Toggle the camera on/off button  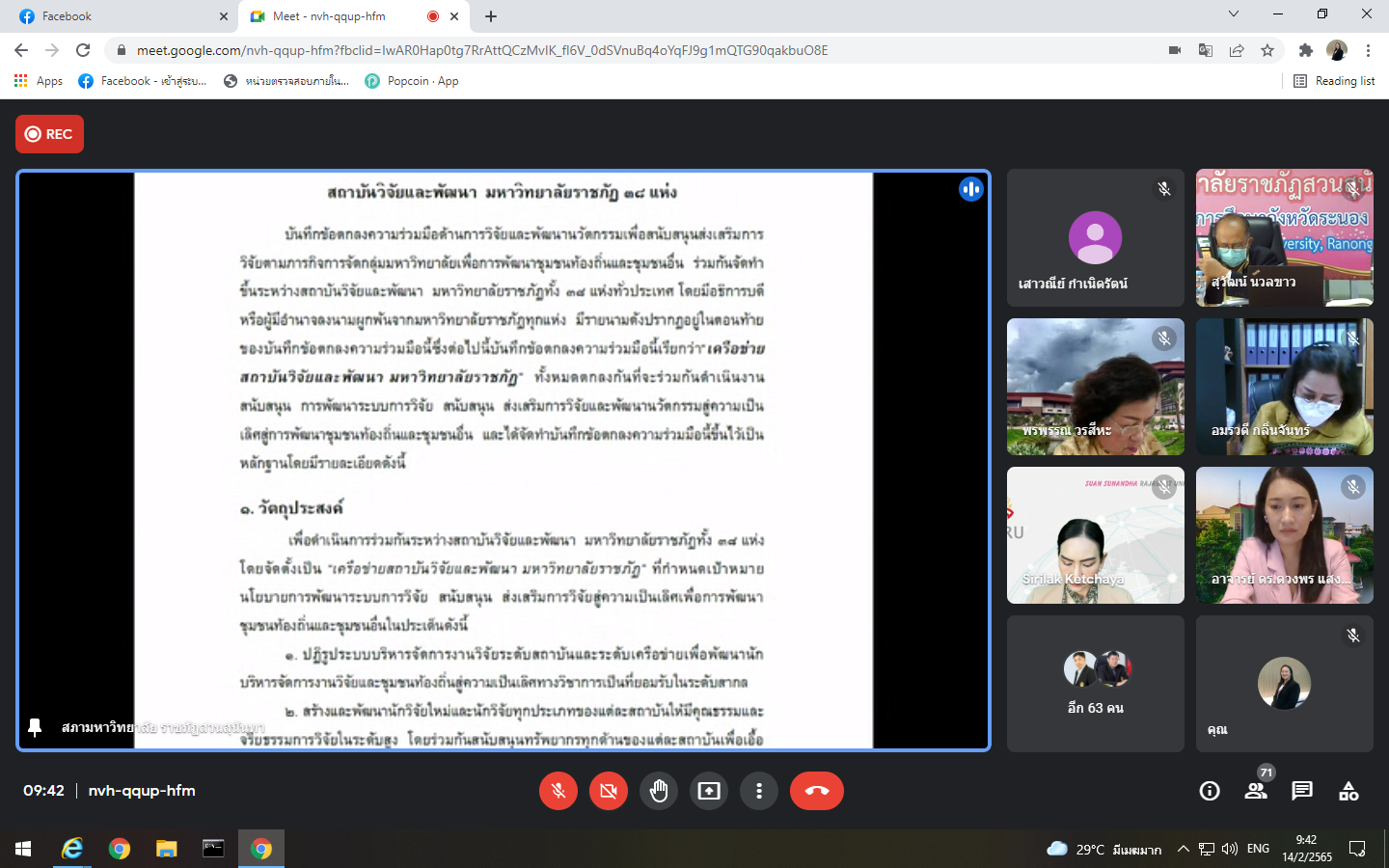(609, 791)
